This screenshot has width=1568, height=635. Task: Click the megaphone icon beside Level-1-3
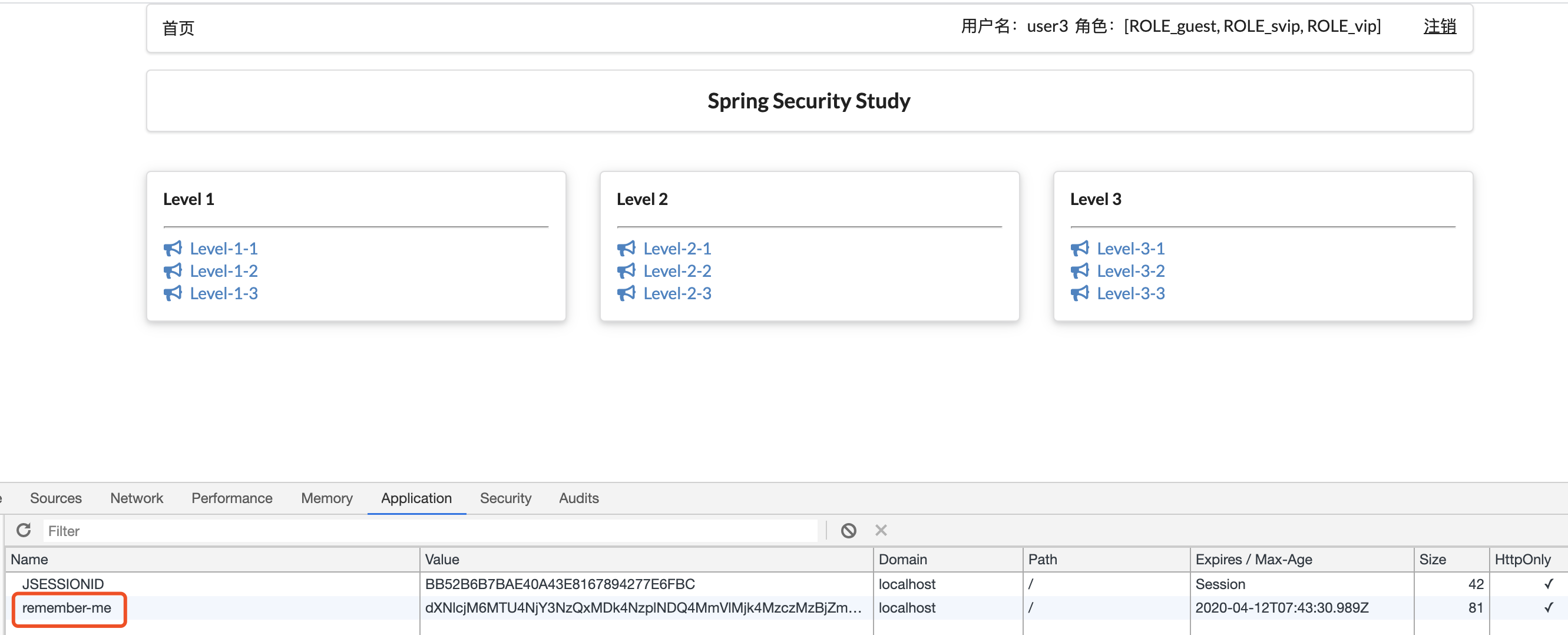(x=172, y=293)
